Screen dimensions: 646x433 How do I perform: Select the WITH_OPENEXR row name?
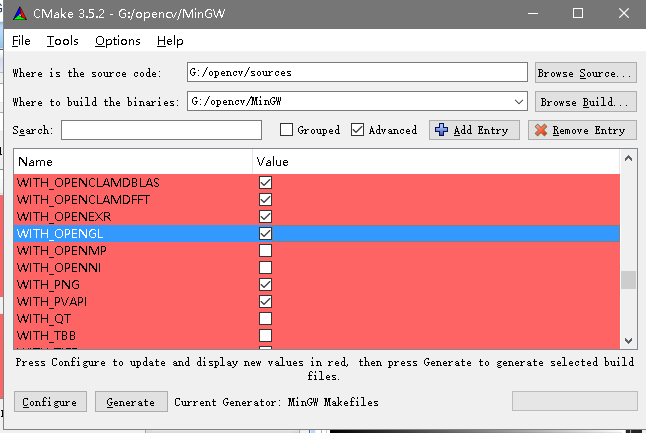[64, 217]
